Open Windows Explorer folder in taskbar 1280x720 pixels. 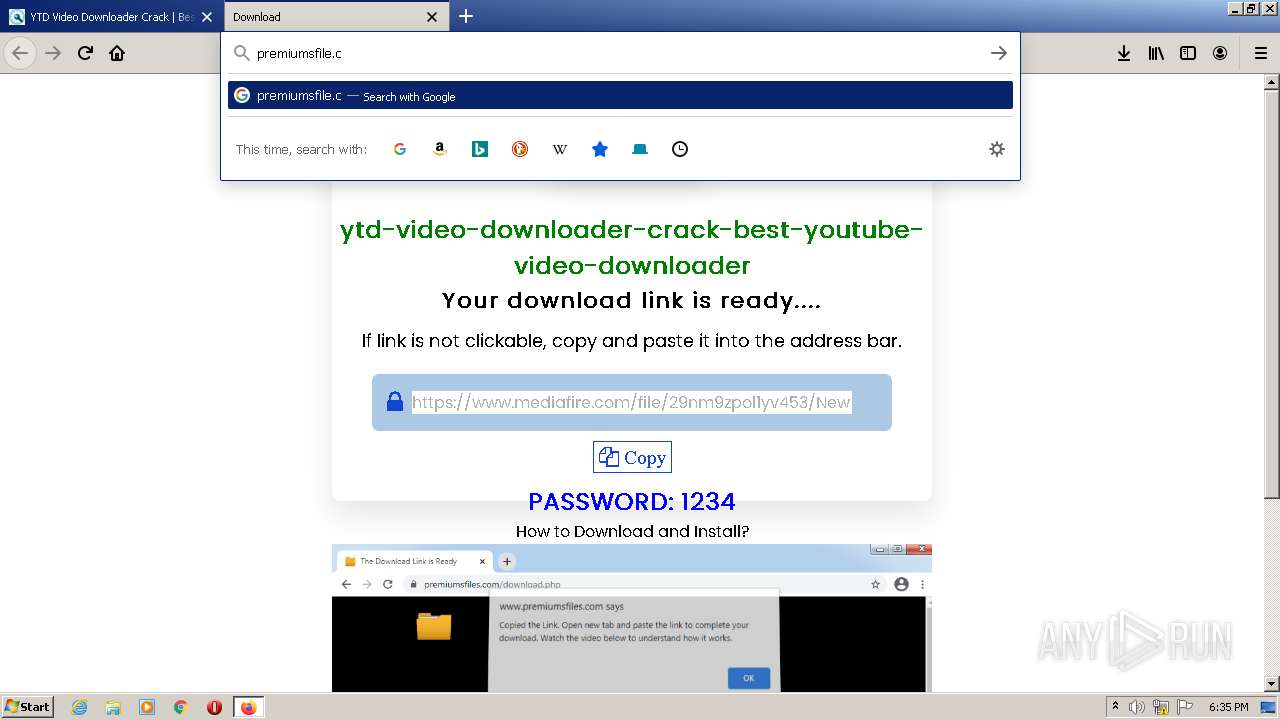pyautogui.click(x=113, y=707)
